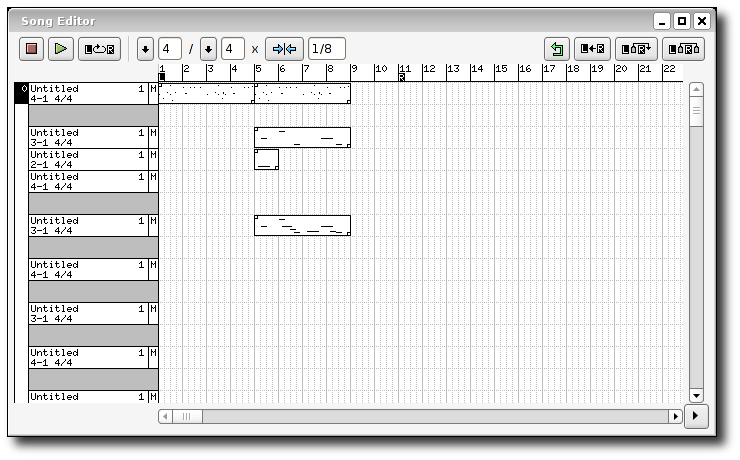Open the beats-per-bar dropdown arrow
740x460 pixels.
tap(145, 49)
